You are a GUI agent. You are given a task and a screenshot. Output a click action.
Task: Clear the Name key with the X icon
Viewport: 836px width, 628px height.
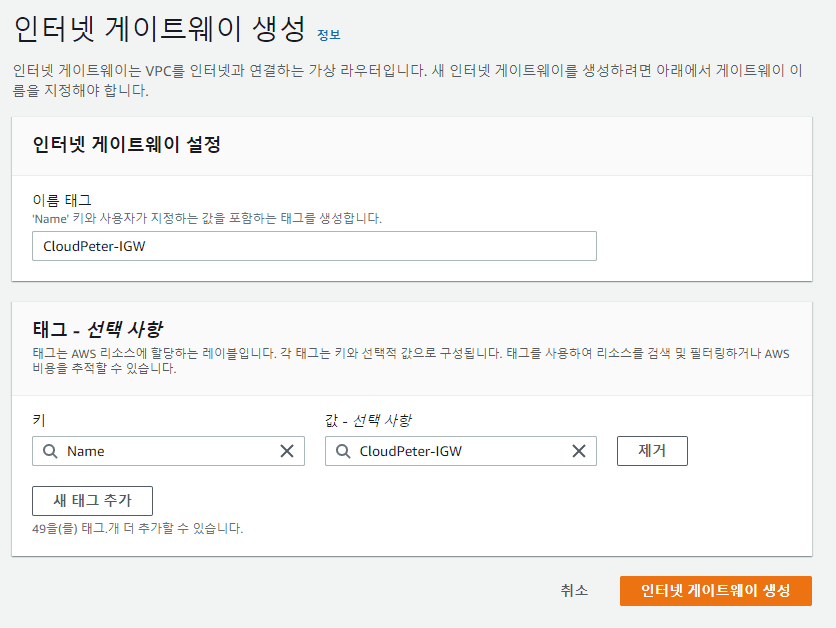point(286,451)
